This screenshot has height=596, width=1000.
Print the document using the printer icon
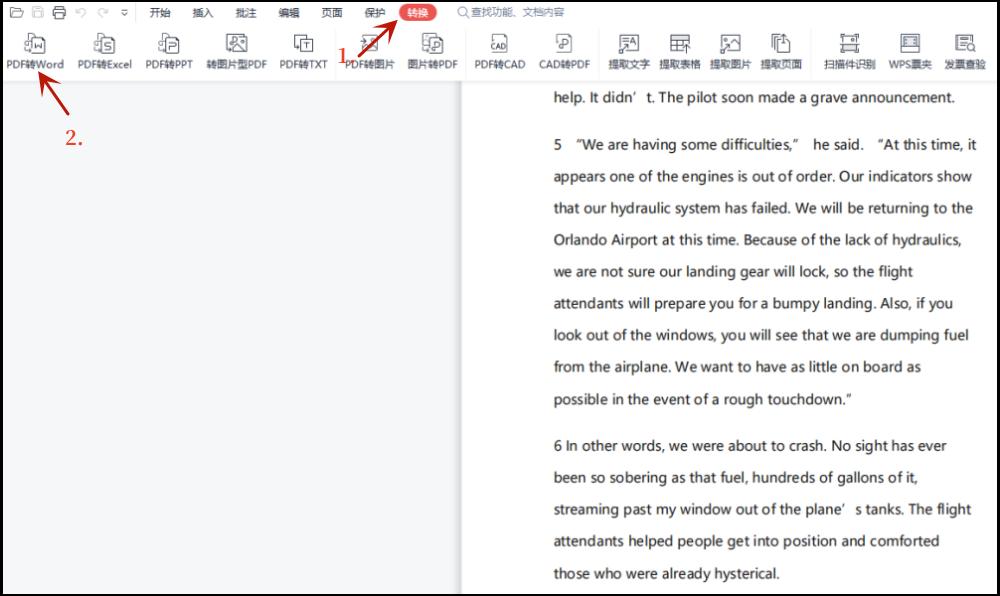tap(59, 12)
